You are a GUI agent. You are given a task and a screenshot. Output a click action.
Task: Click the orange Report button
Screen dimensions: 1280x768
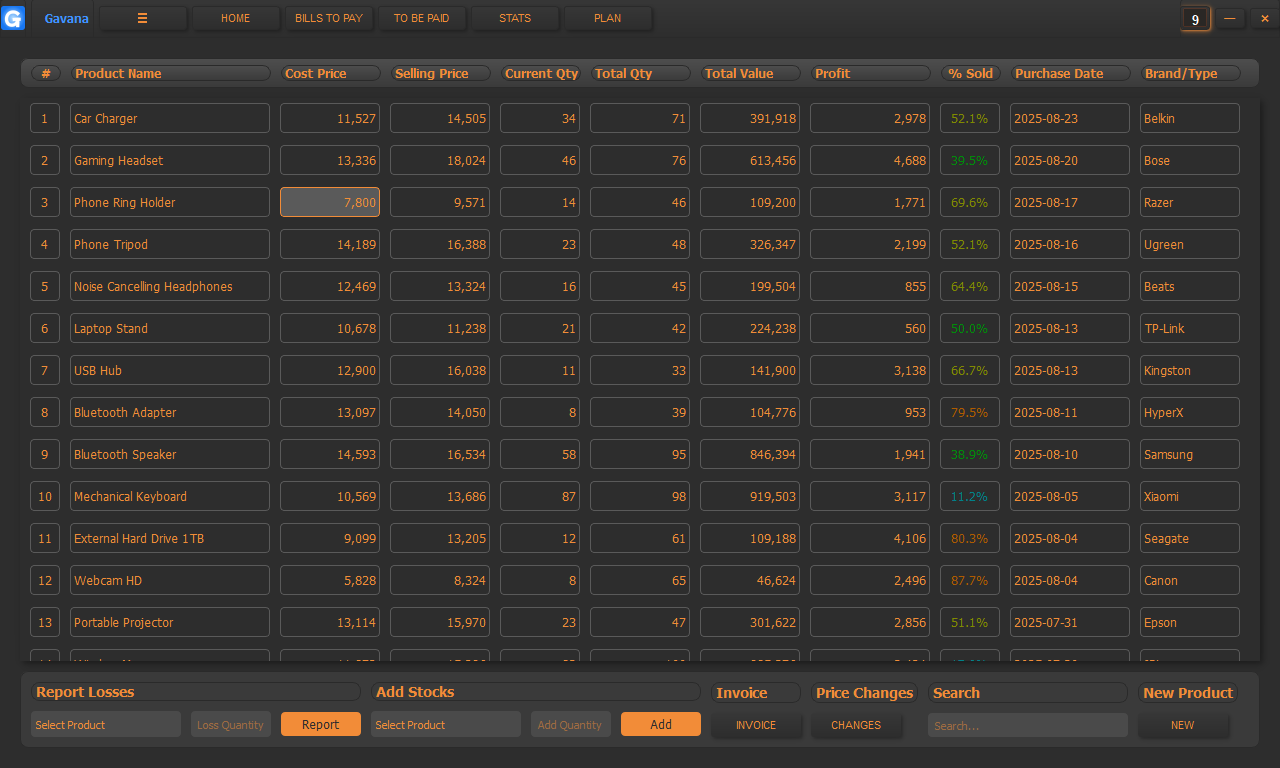click(x=321, y=724)
